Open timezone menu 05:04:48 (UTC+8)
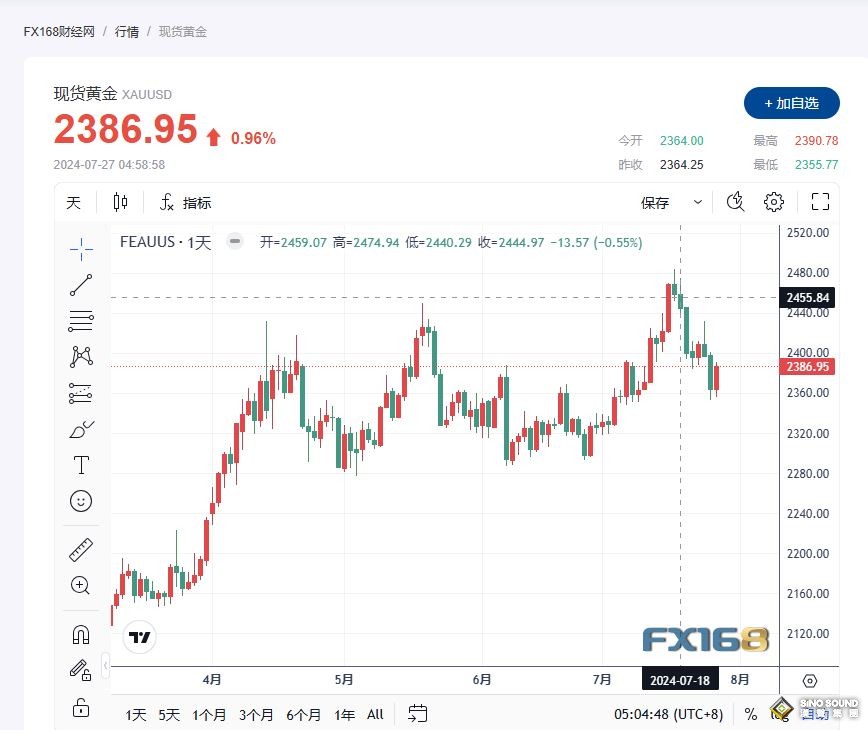 [x=668, y=715]
